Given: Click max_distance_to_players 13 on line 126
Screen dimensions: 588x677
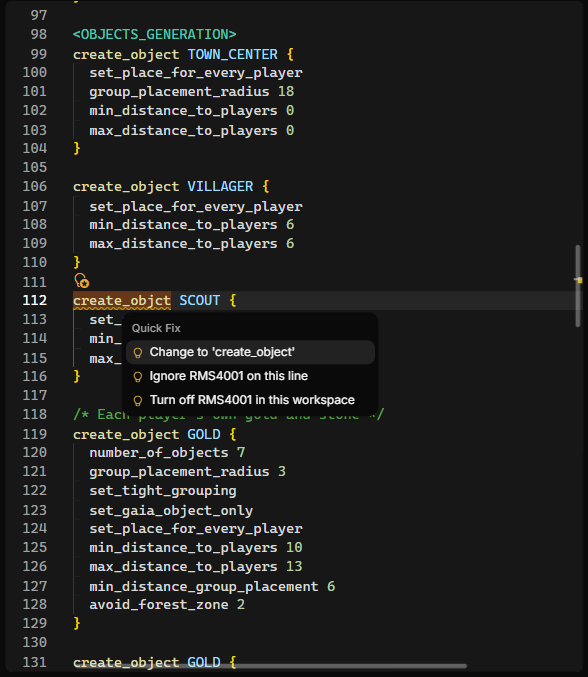Looking at the screenshot, I should (x=196, y=566).
